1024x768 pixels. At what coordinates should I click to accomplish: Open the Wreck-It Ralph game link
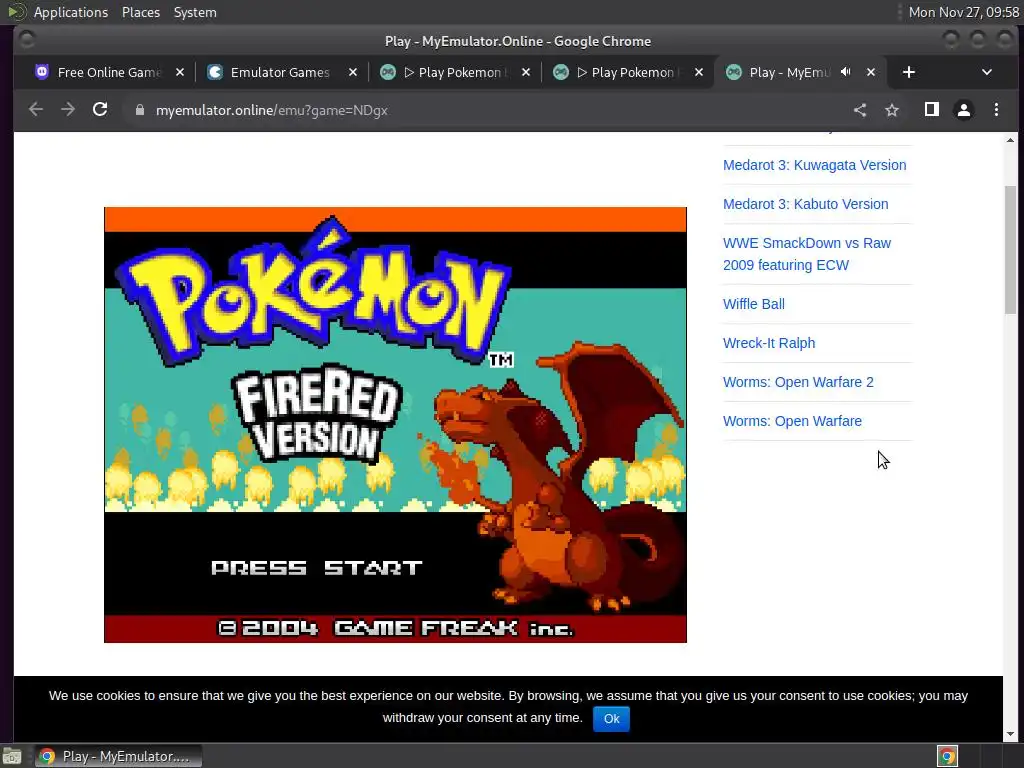coord(769,343)
